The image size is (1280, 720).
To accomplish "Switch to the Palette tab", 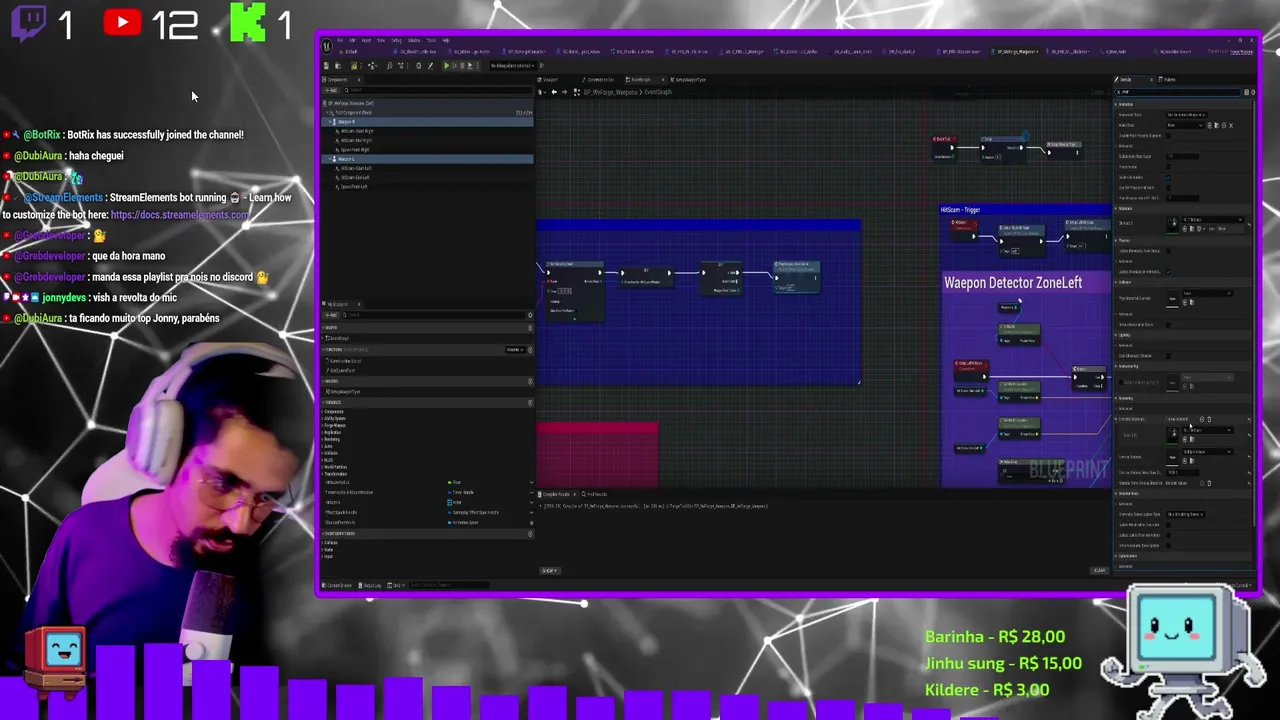I will [1167, 79].
